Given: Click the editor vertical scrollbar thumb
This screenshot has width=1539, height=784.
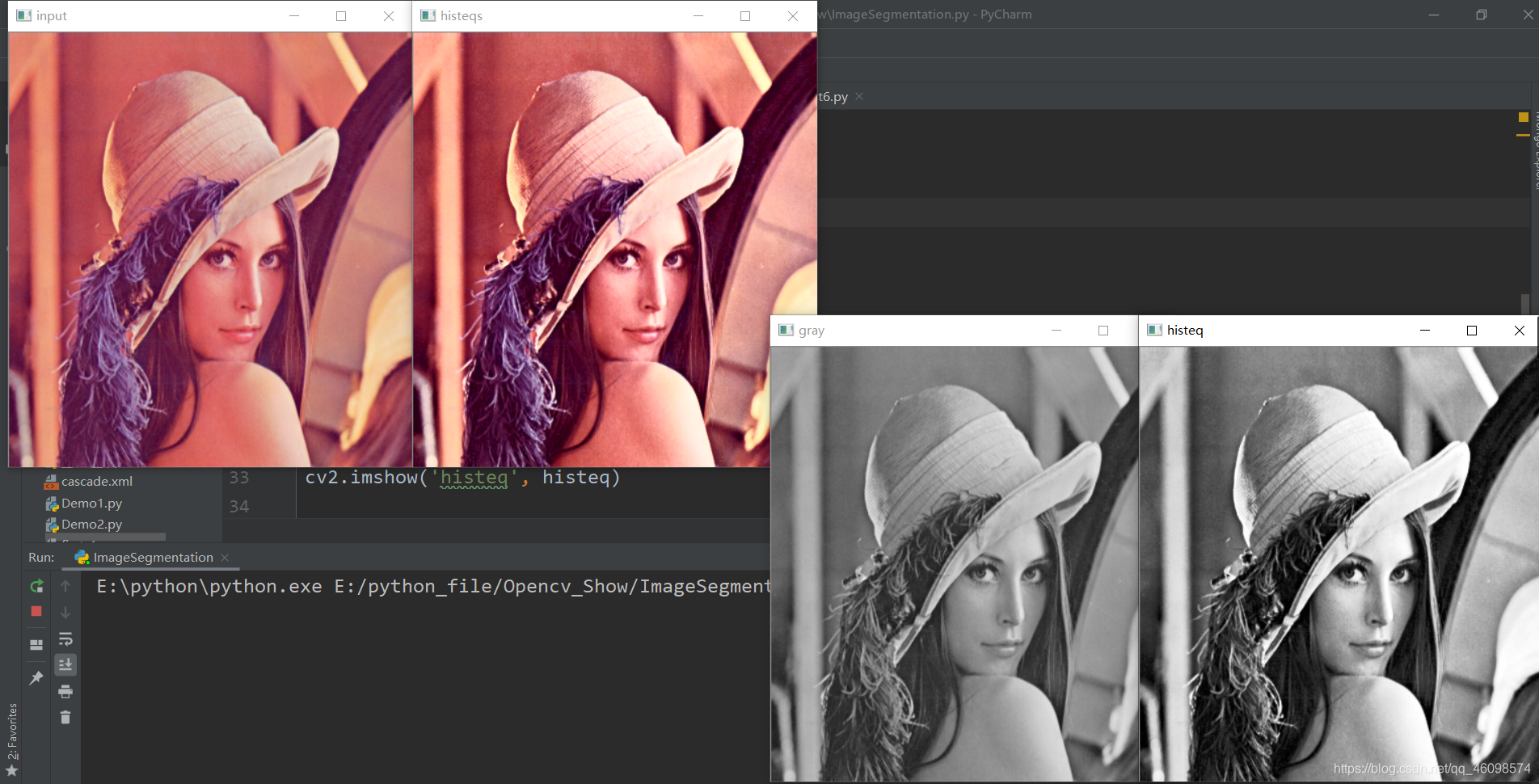Looking at the screenshot, I should tap(1524, 304).
